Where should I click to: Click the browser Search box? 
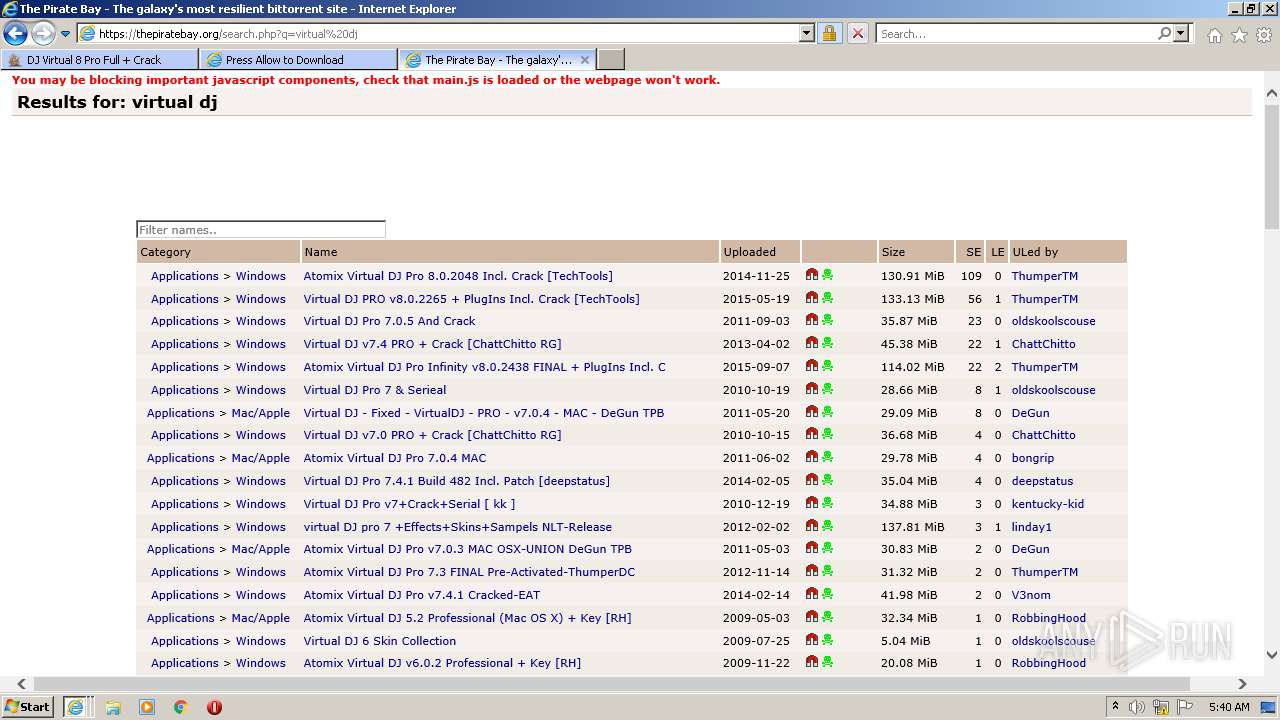pos(1016,33)
